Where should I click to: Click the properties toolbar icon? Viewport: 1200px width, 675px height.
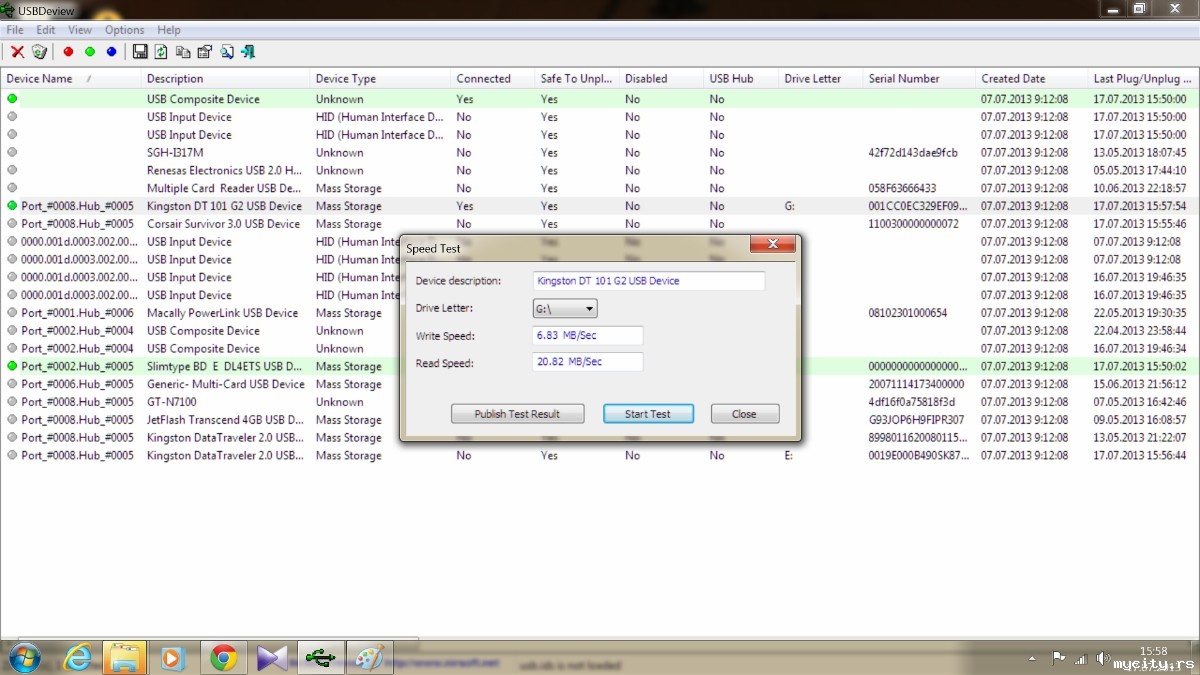(x=205, y=52)
